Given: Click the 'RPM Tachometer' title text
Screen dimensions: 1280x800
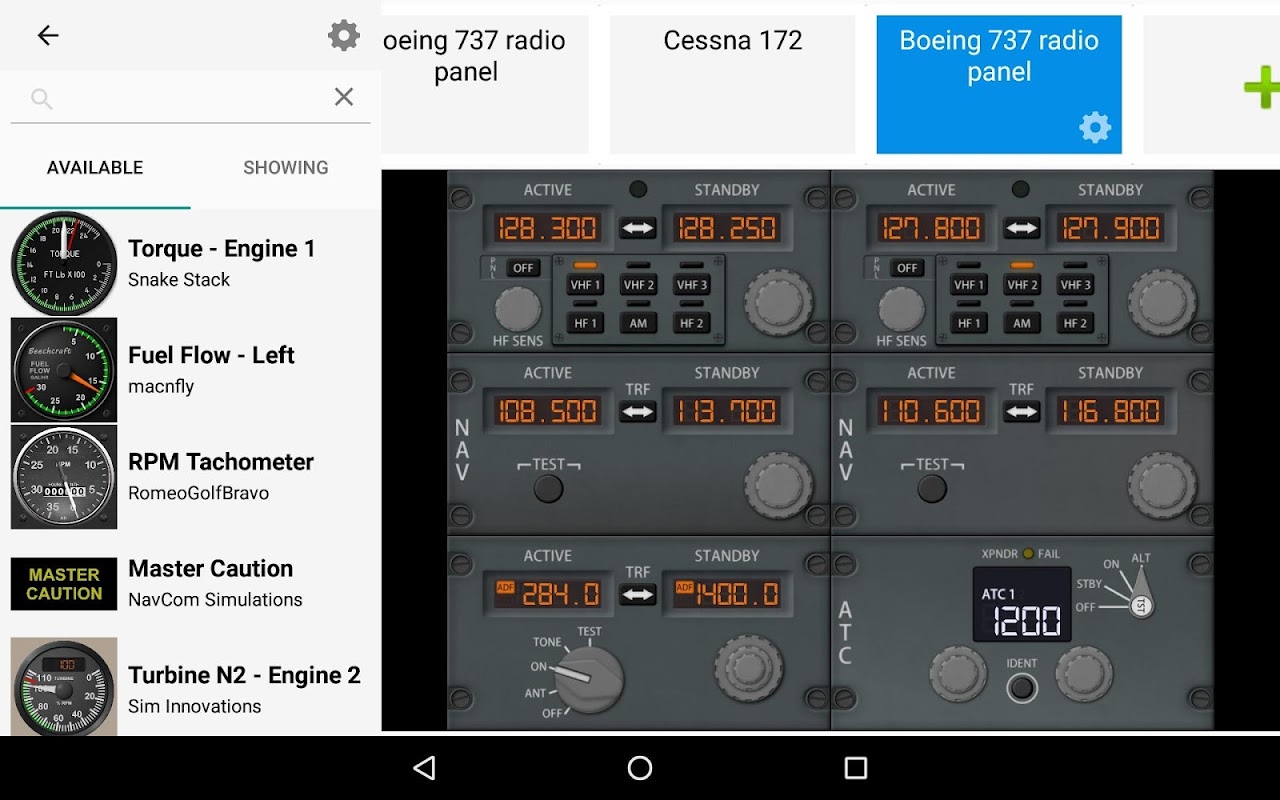Looking at the screenshot, I should 221,462.
